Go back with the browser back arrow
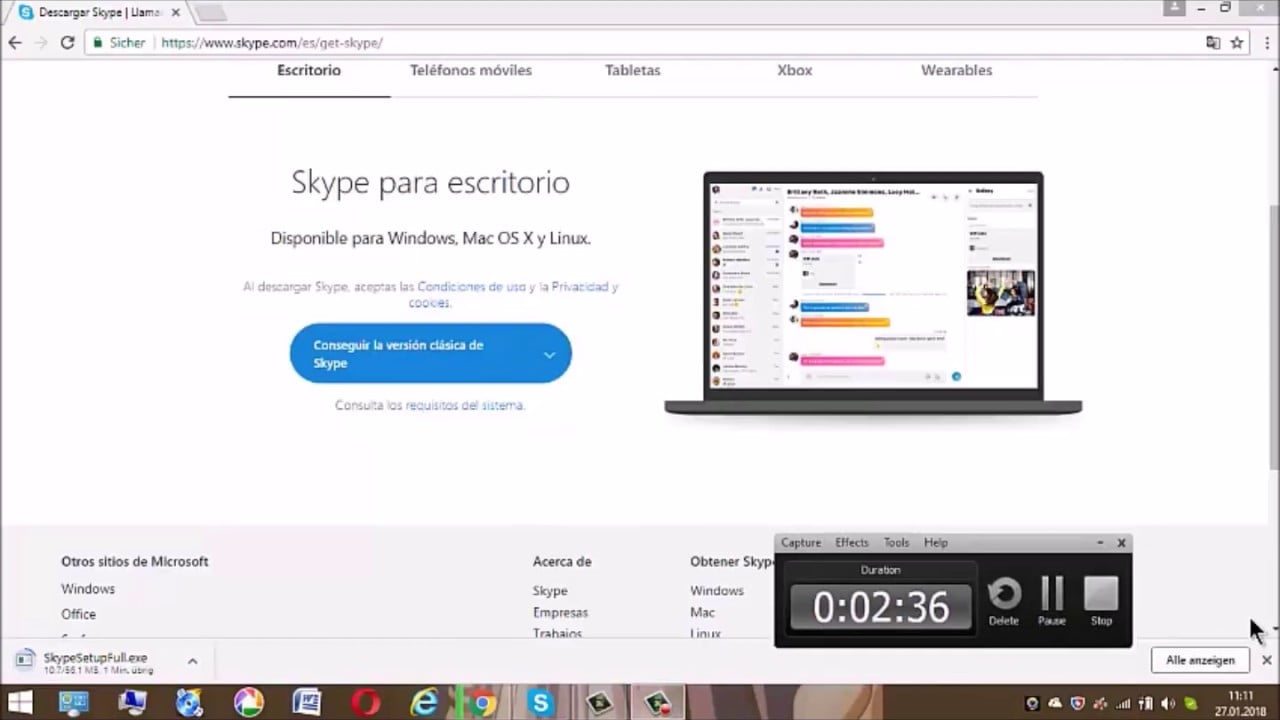Image resolution: width=1280 pixels, height=720 pixels. (14, 43)
